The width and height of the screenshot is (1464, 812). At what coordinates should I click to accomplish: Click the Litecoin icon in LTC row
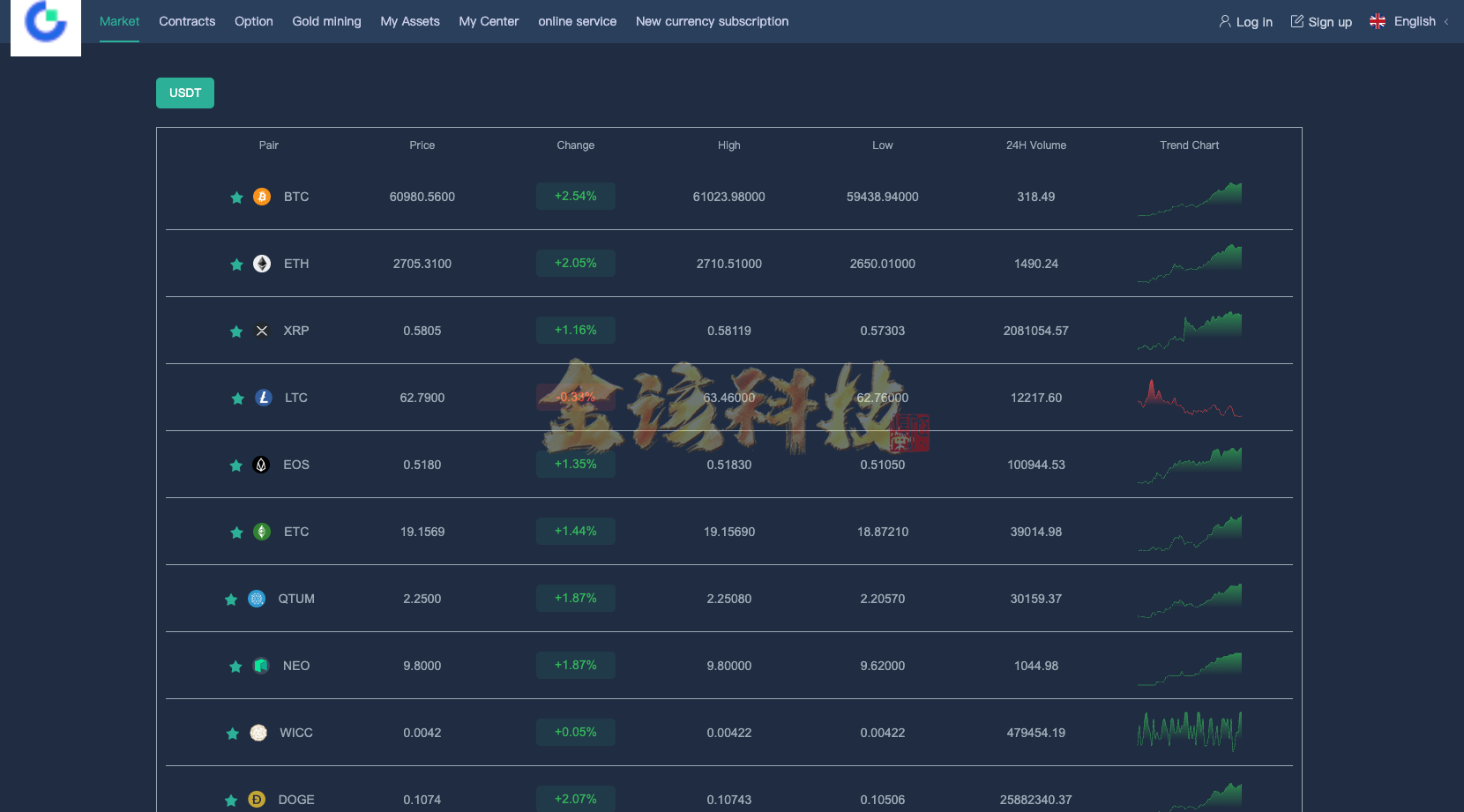(261, 398)
